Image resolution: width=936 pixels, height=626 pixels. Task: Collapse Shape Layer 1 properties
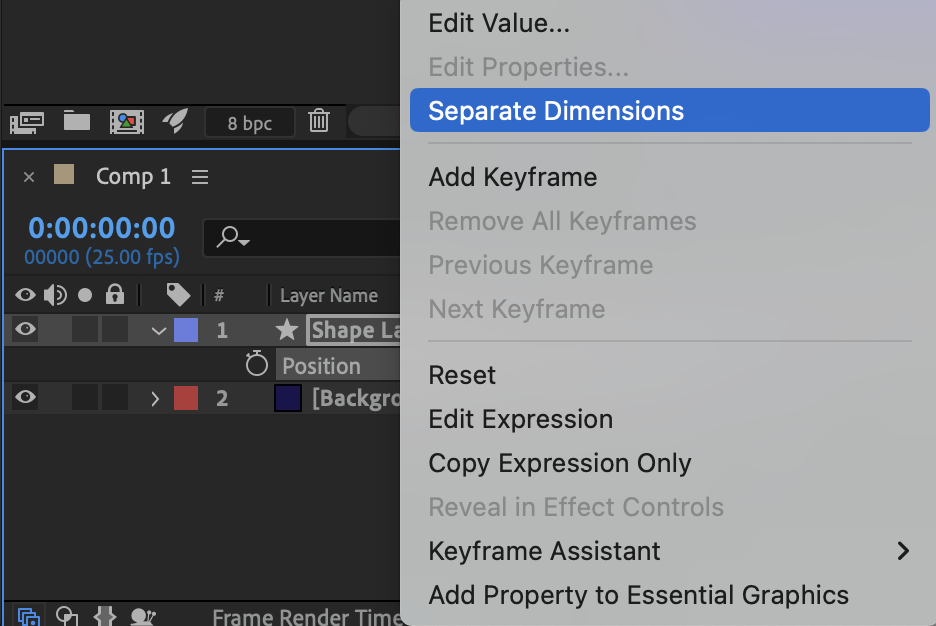tap(158, 331)
